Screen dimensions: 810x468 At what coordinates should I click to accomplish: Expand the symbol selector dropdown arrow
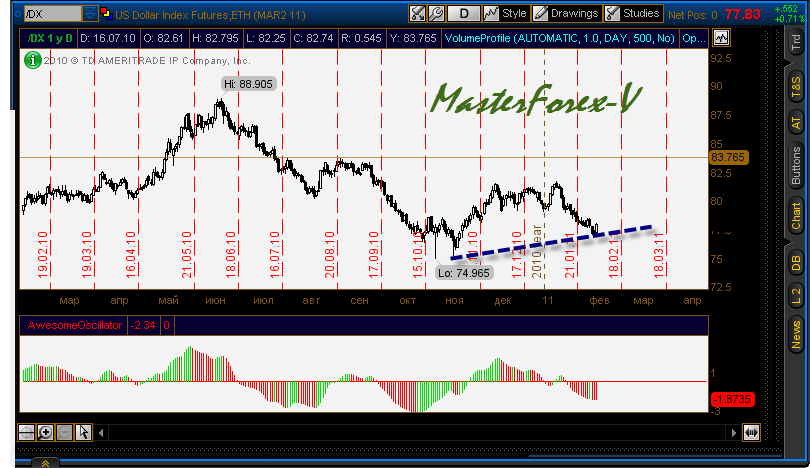(x=89, y=14)
